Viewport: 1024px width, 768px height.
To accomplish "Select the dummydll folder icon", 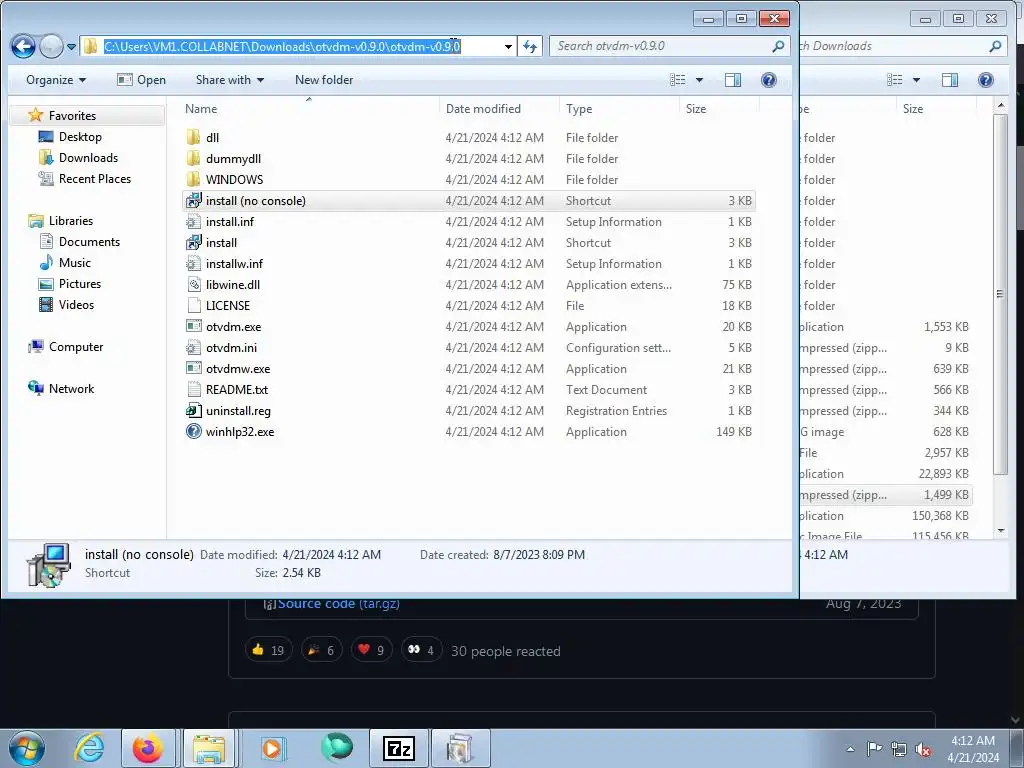I will coord(193,158).
